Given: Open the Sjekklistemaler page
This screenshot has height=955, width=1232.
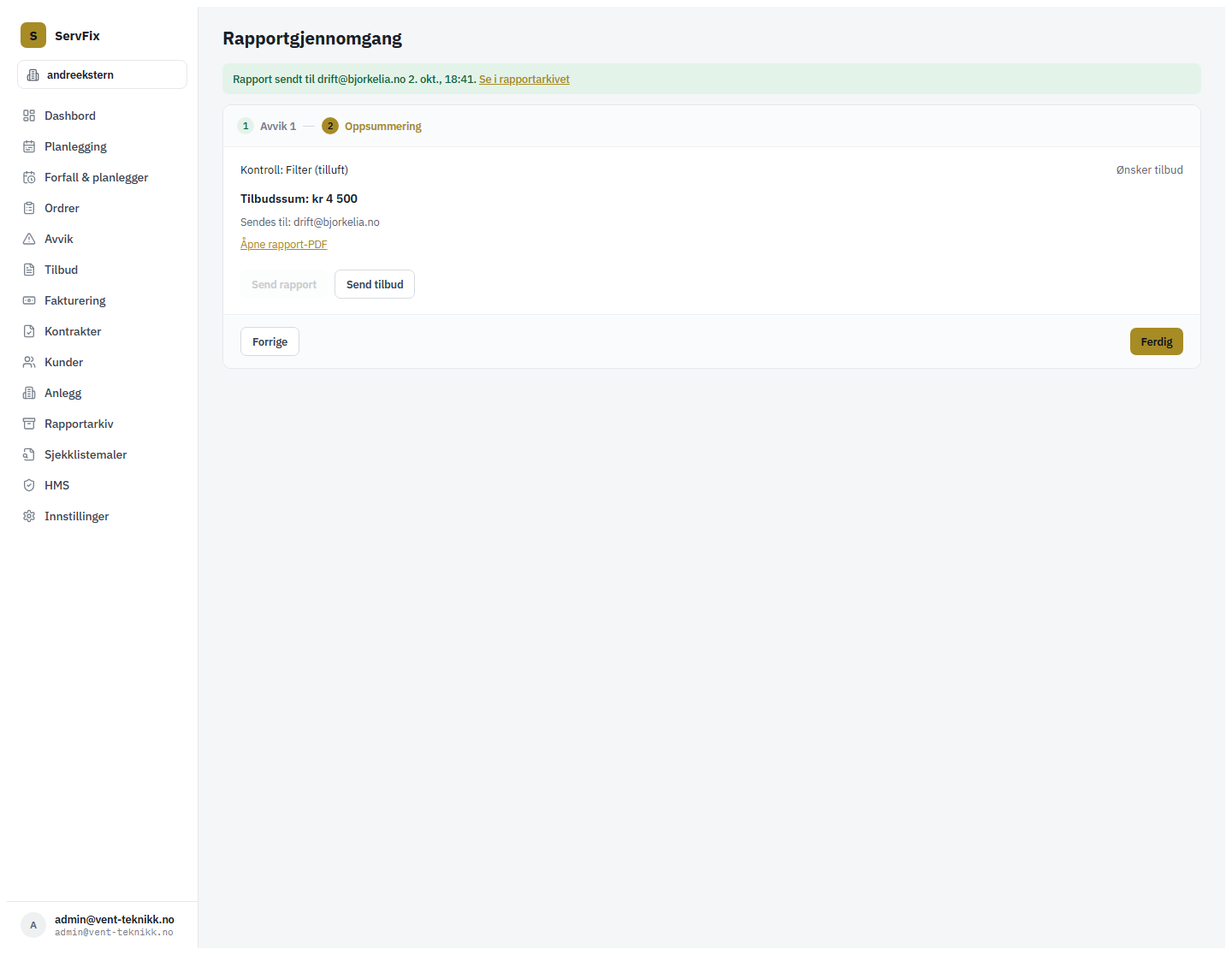Looking at the screenshot, I should coord(102,454).
